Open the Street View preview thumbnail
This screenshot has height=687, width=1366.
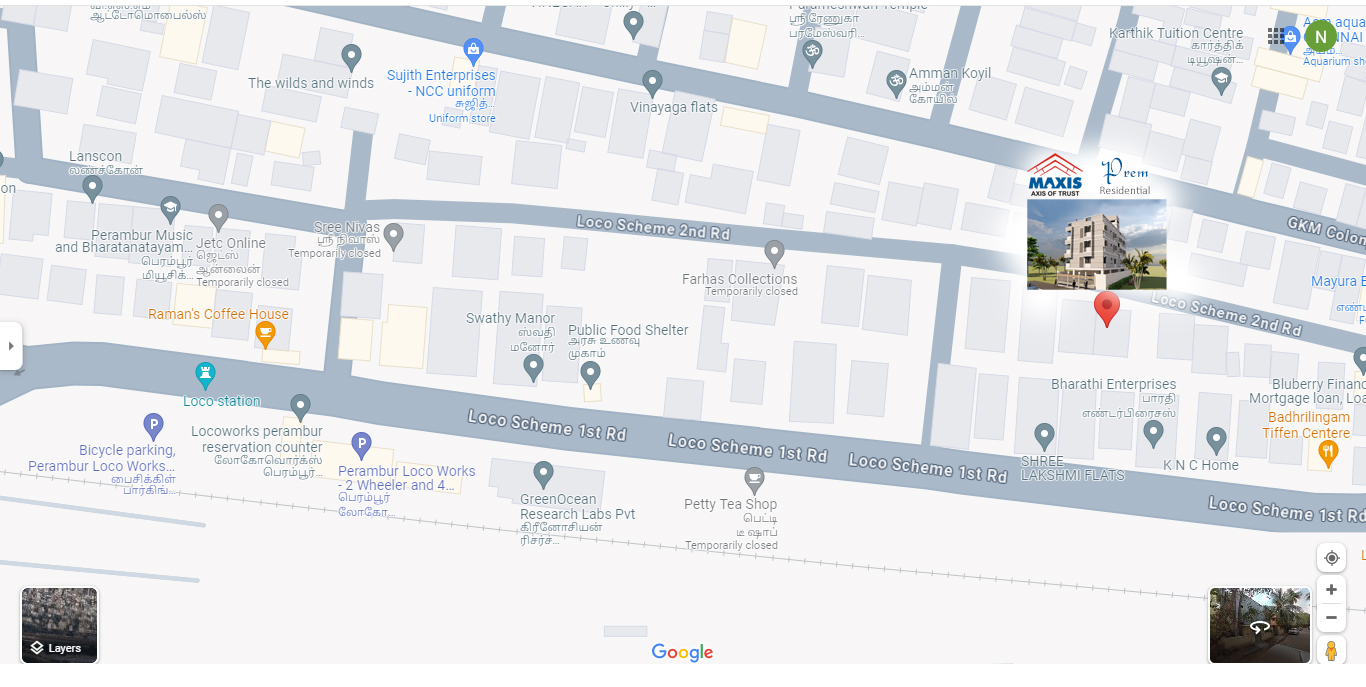coord(1260,626)
